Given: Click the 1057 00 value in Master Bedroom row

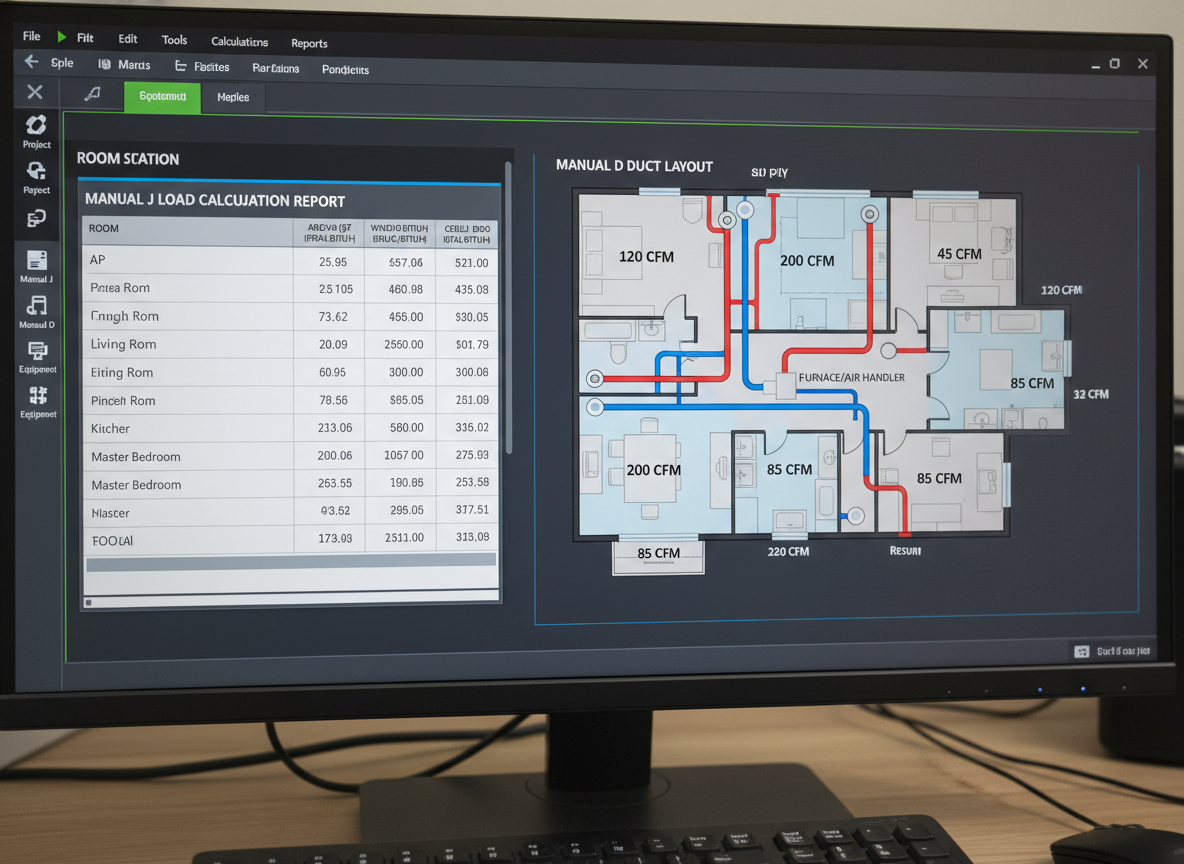Looking at the screenshot, I should (403, 455).
